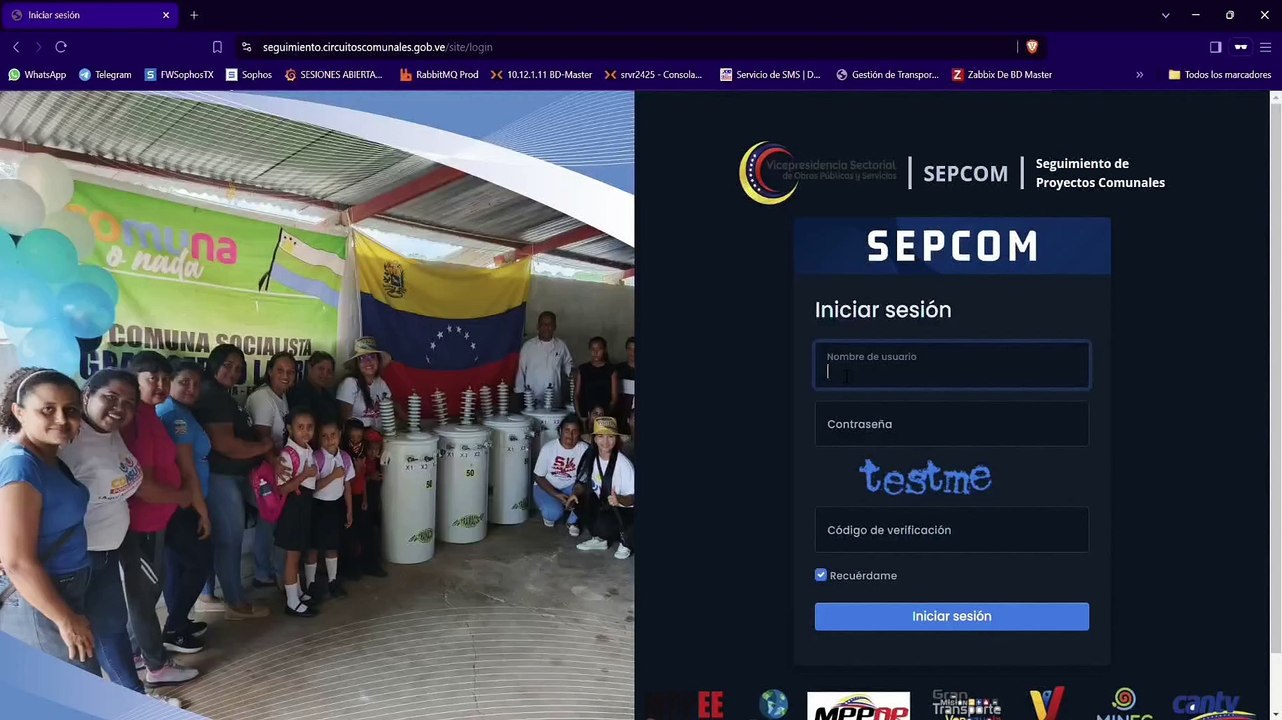Click the blue Iniciar sesión button

951,616
